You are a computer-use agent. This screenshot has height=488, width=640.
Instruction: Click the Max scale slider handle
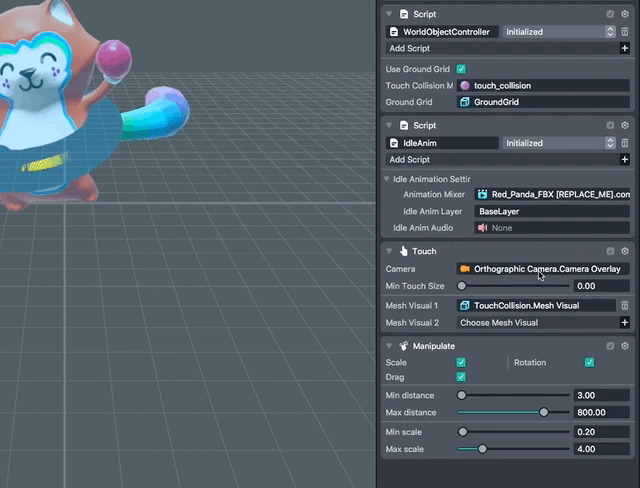482,449
